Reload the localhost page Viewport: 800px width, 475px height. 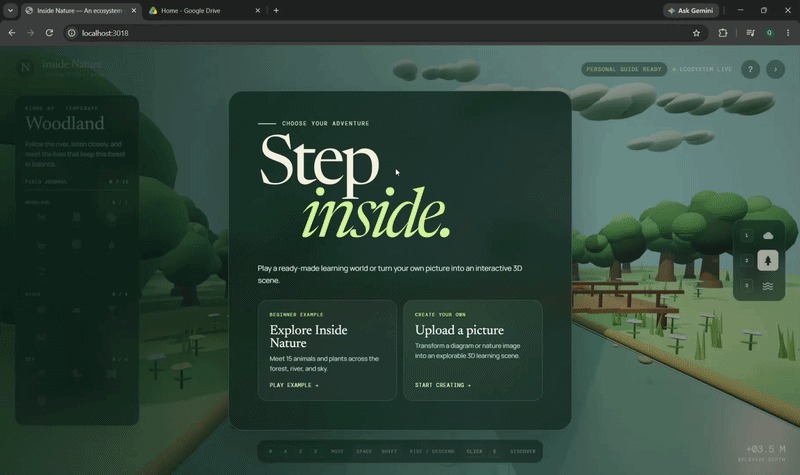point(49,33)
